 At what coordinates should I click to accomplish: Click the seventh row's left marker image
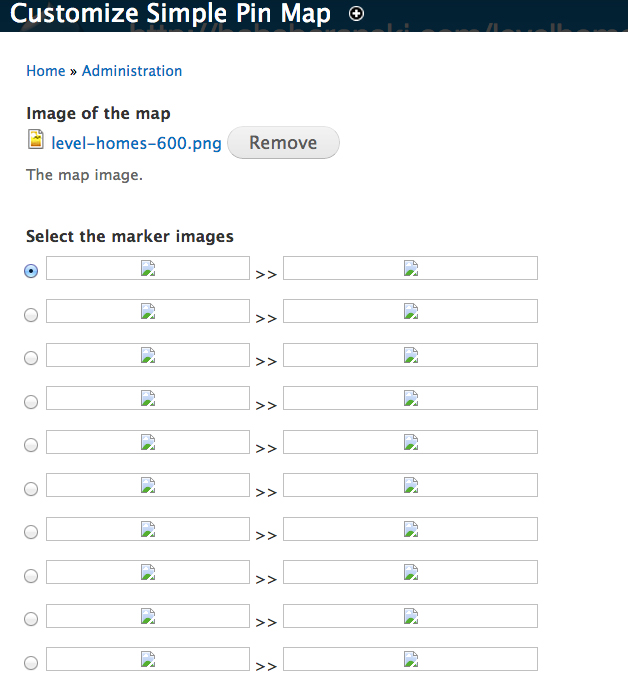click(148, 529)
